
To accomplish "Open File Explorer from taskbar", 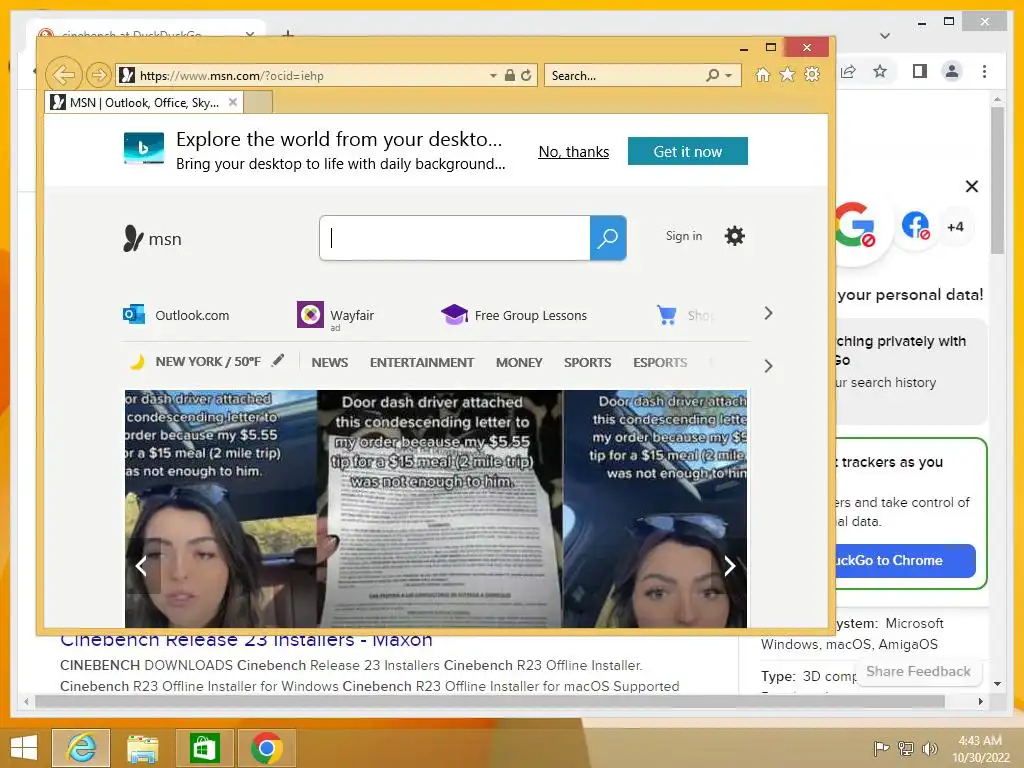I will pyautogui.click(x=143, y=747).
